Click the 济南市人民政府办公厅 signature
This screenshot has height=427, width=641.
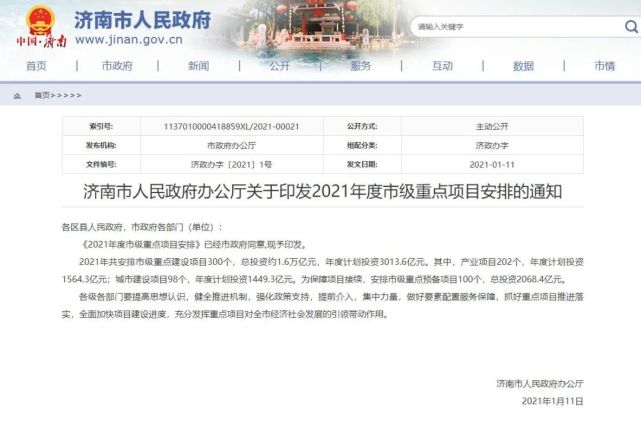pyautogui.click(x=540, y=384)
